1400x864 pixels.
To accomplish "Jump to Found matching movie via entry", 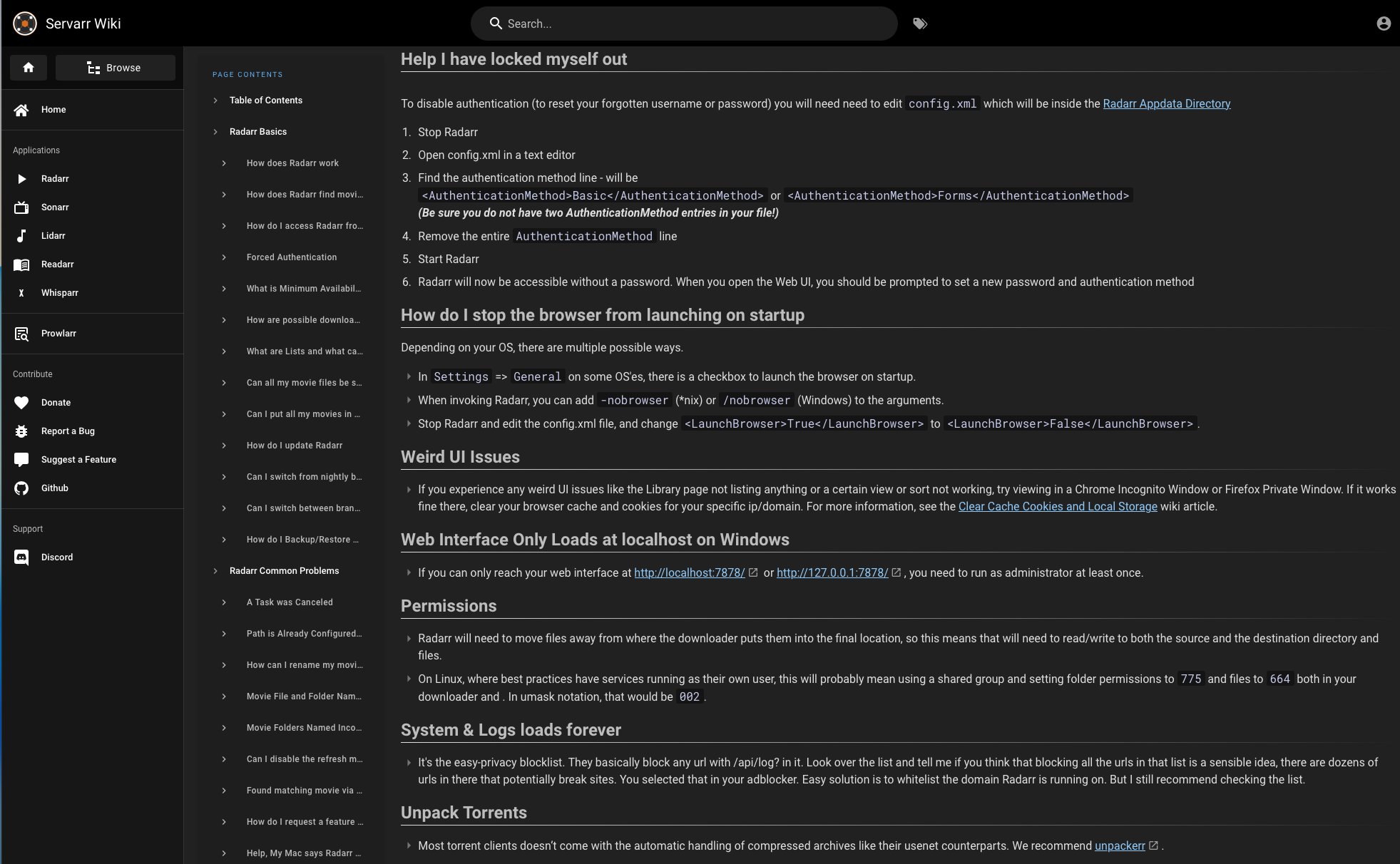I will point(305,791).
